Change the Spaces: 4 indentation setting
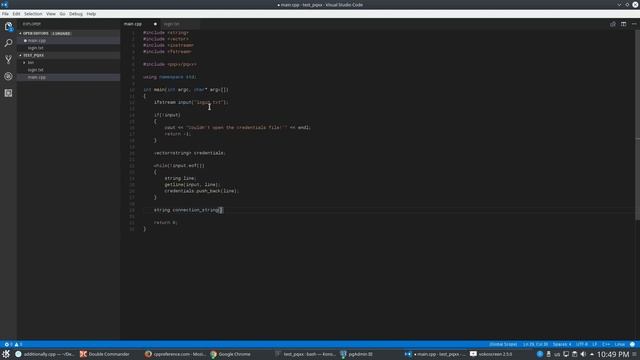The width and height of the screenshot is (640, 360). point(562,344)
